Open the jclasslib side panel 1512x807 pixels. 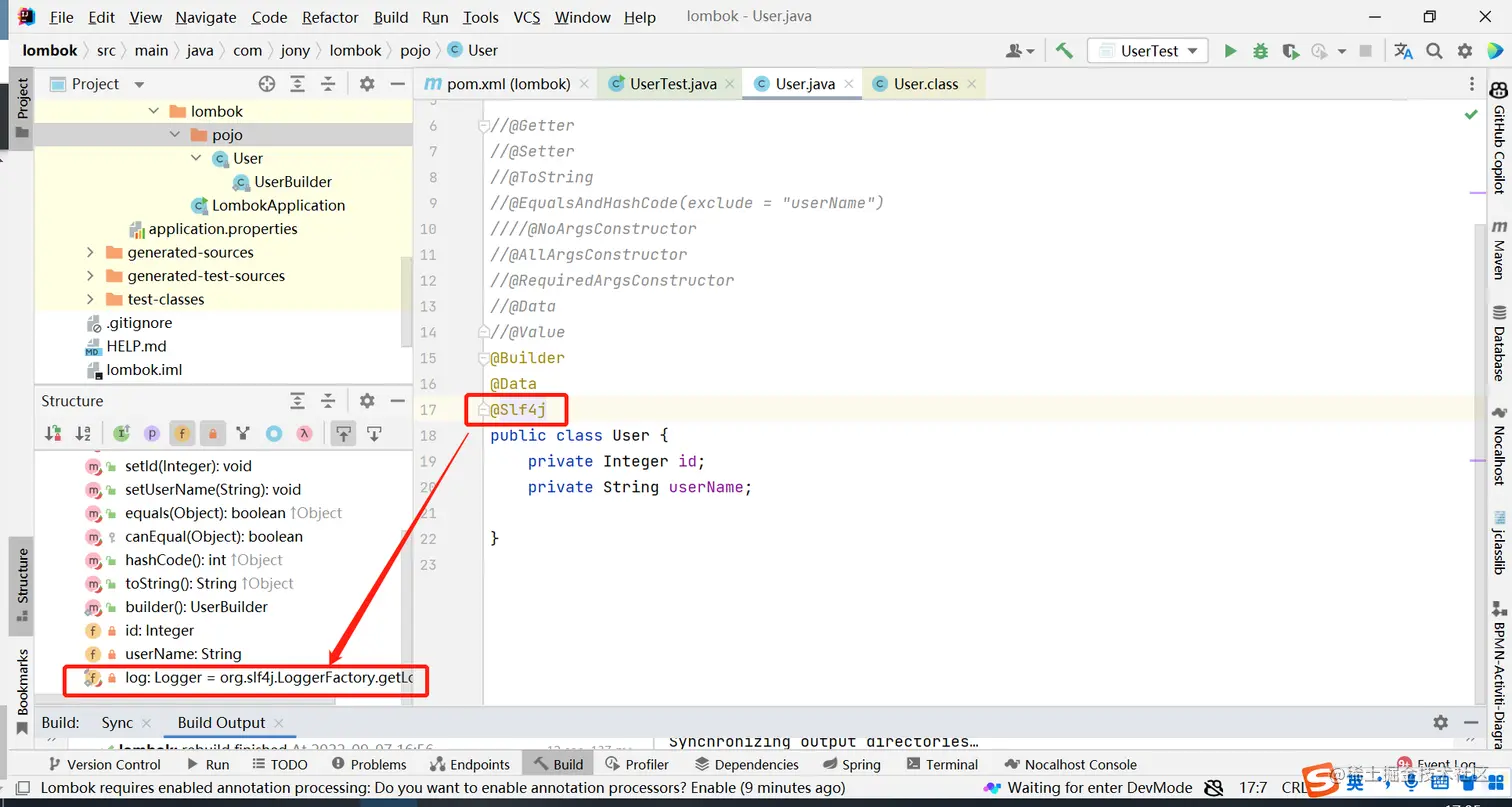pos(1499,542)
